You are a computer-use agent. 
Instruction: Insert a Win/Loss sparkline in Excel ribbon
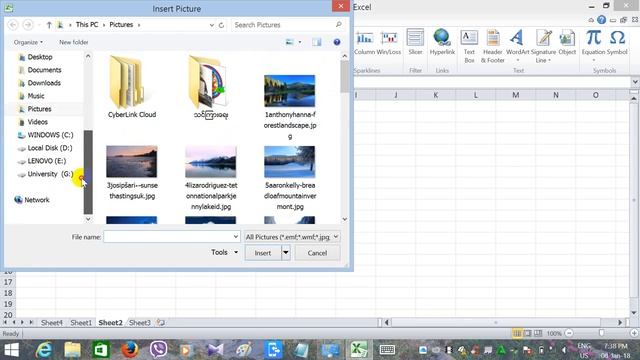click(x=389, y=43)
